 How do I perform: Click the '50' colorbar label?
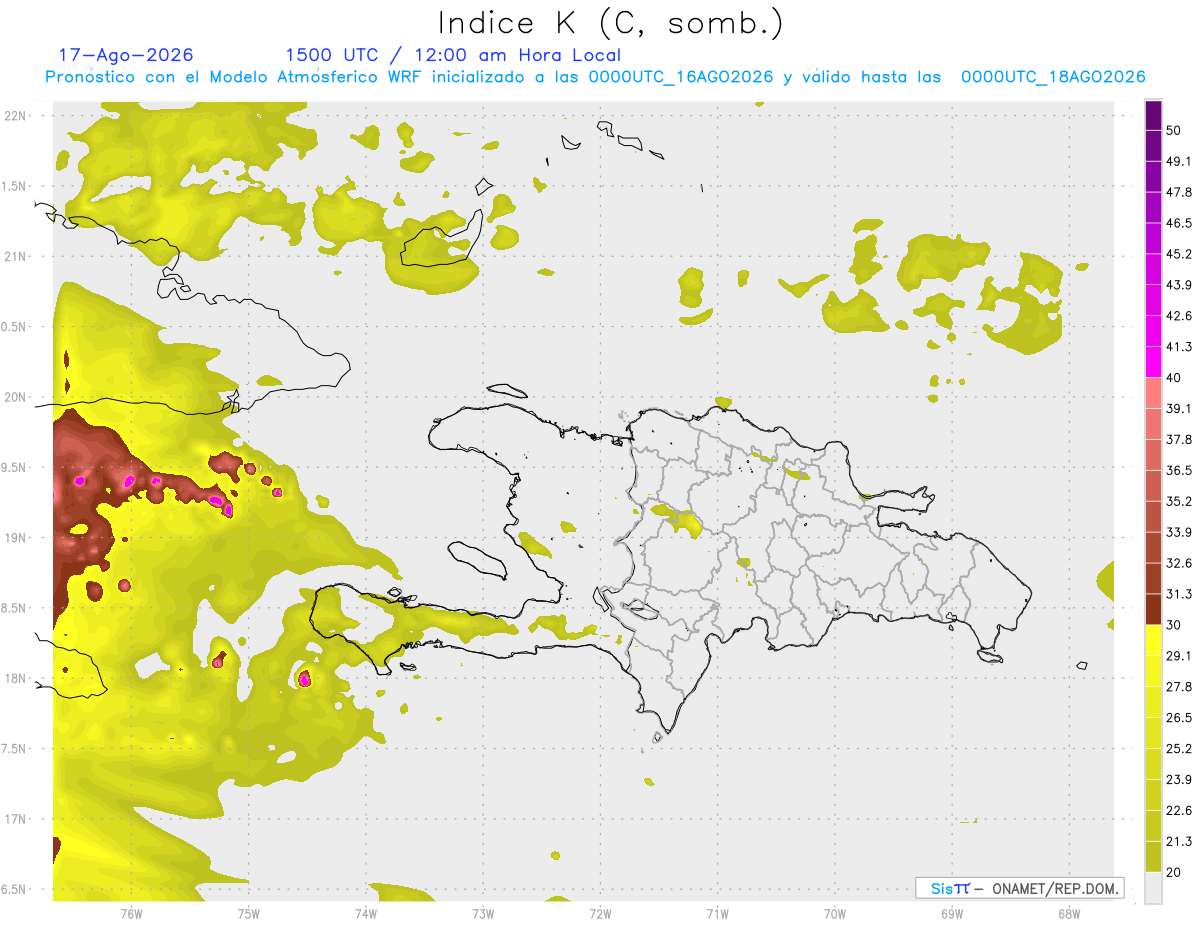coord(1174,131)
